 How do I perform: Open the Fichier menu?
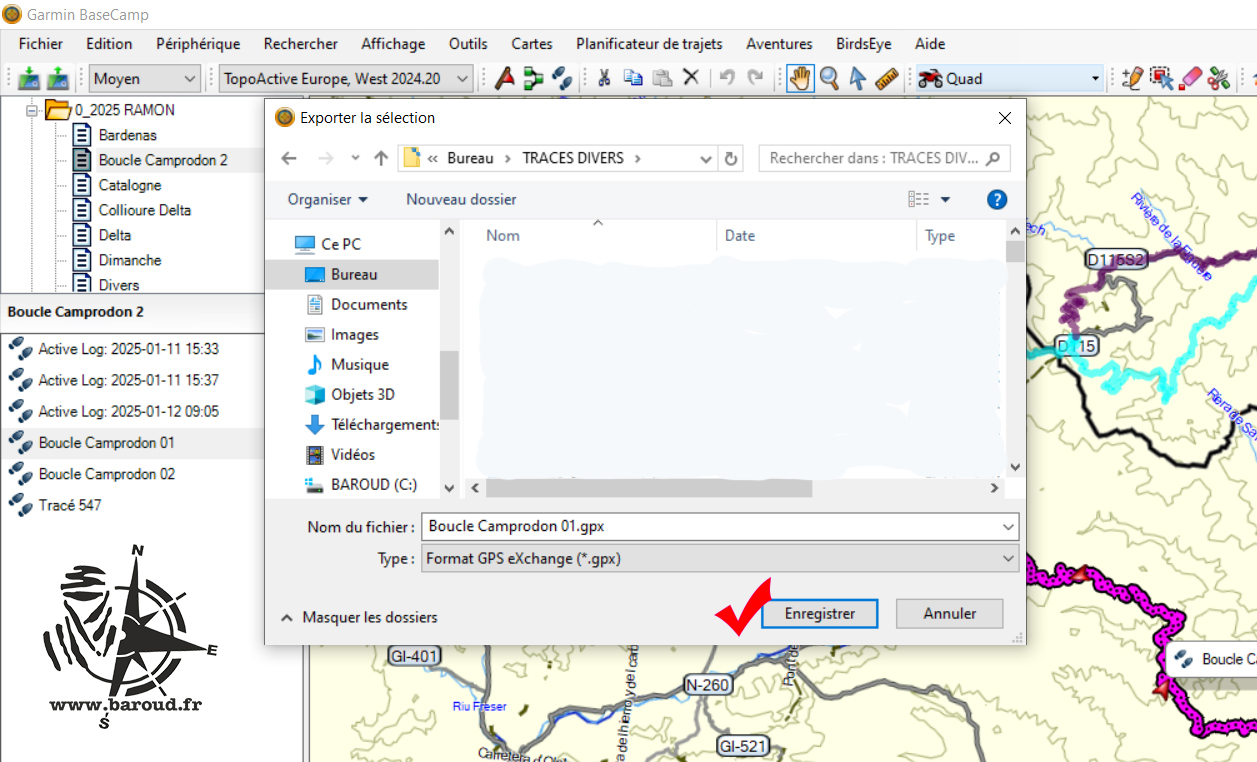click(x=41, y=43)
